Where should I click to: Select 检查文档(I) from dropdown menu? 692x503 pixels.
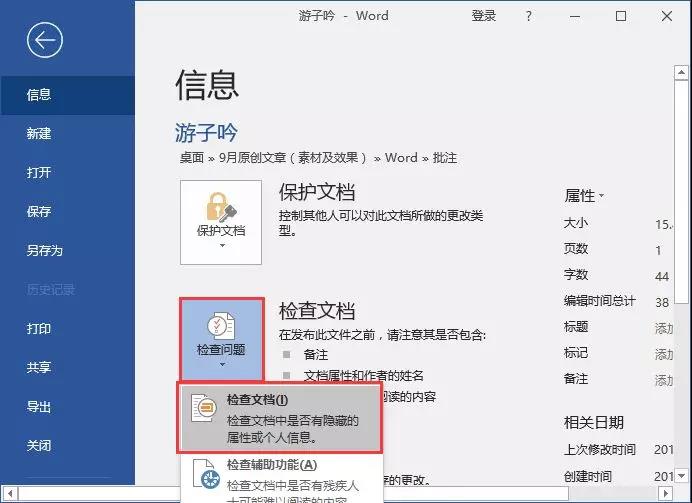click(257, 400)
